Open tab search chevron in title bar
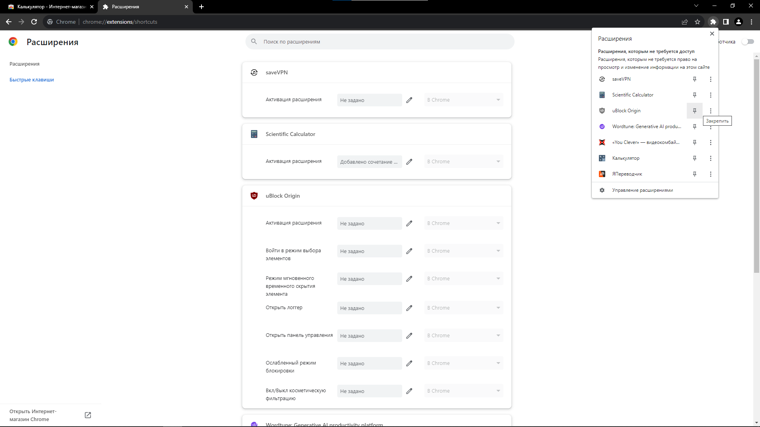760x427 pixels. pos(696,6)
